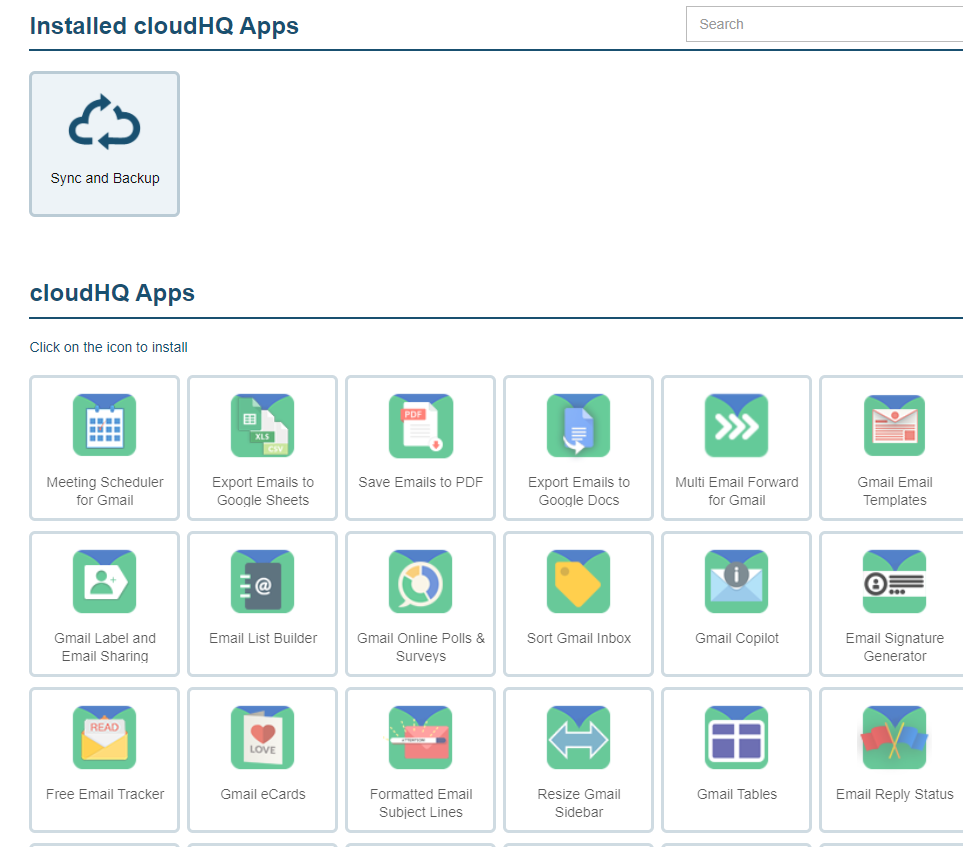Click Gmail Online Polls & Surveys chart icon

pos(421,581)
